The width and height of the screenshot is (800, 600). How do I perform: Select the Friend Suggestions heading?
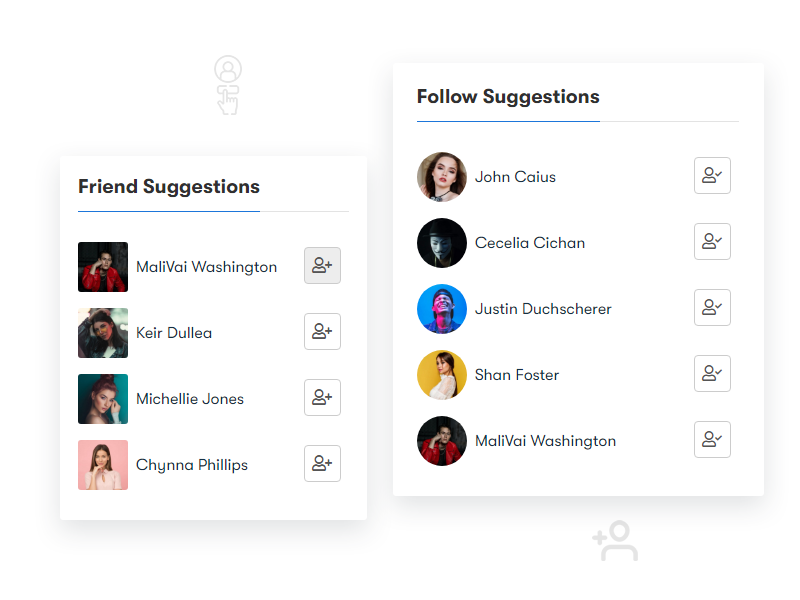(169, 187)
